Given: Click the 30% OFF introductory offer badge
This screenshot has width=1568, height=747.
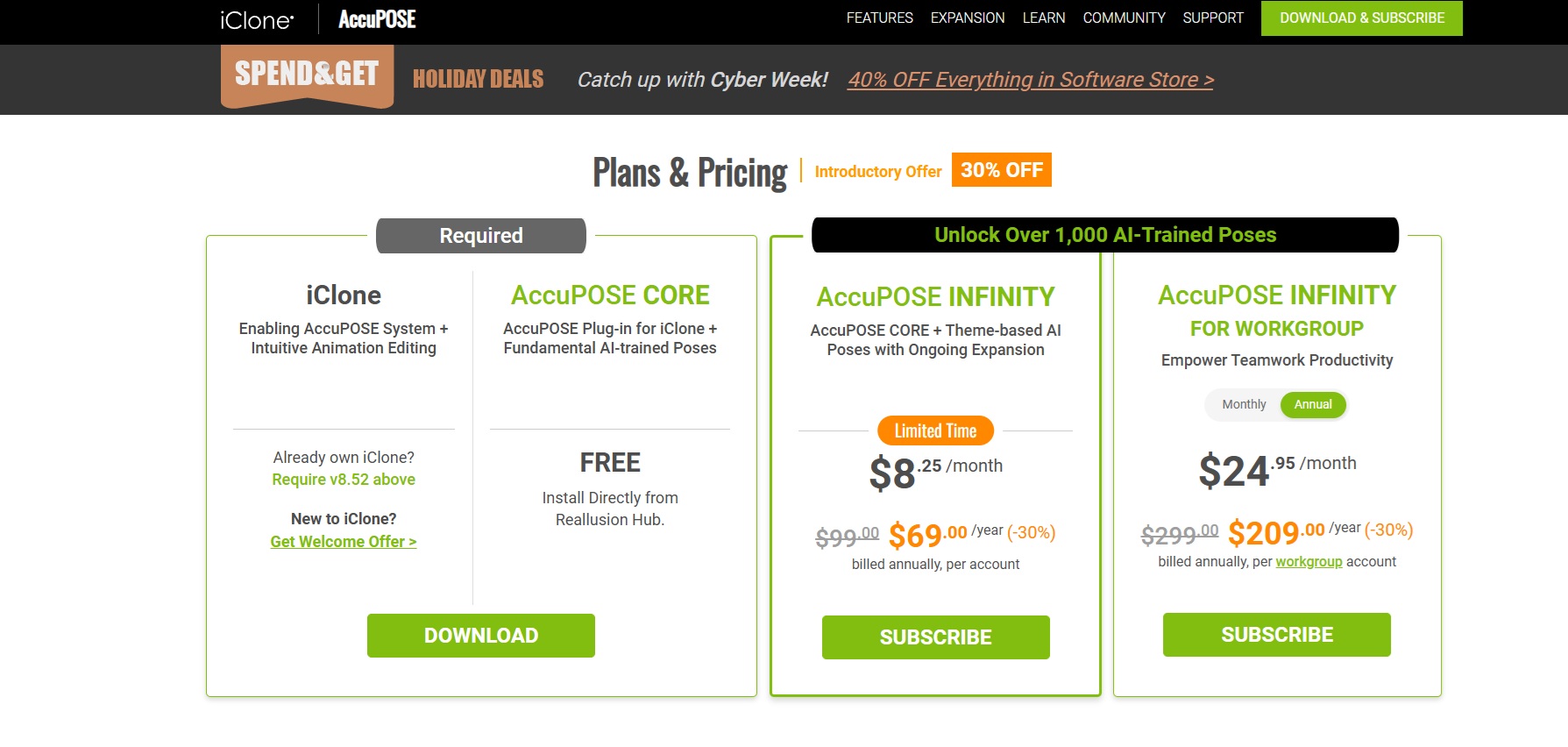Looking at the screenshot, I should click(x=1001, y=169).
